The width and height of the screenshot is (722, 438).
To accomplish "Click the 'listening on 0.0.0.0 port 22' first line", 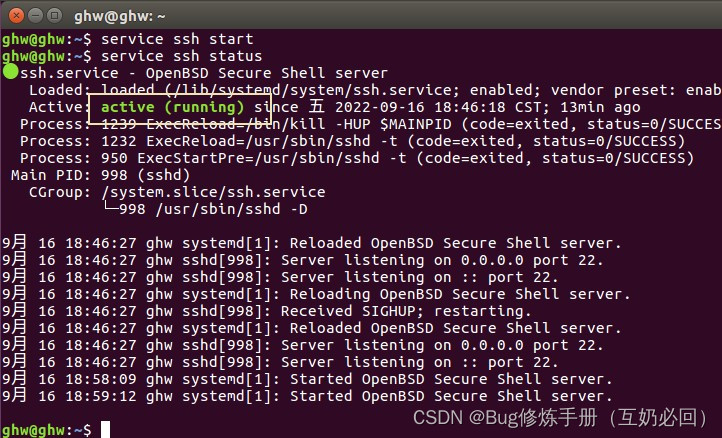I will pos(302,260).
